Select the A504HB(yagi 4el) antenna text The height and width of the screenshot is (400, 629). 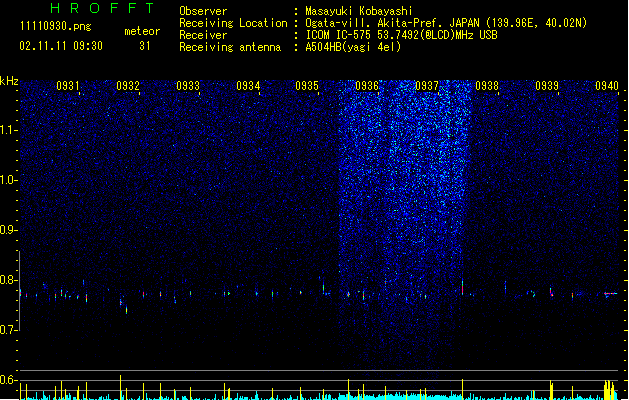tap(353, 47)
